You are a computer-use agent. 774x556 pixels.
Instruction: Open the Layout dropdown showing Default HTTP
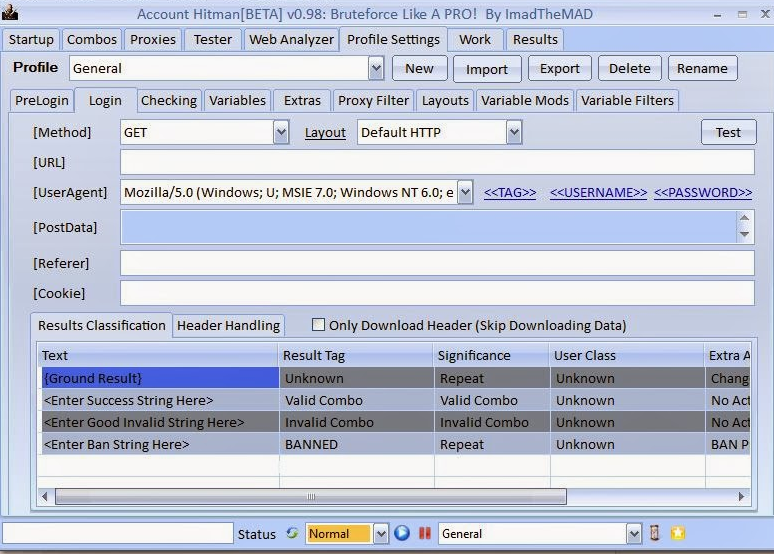pos(514,132)
